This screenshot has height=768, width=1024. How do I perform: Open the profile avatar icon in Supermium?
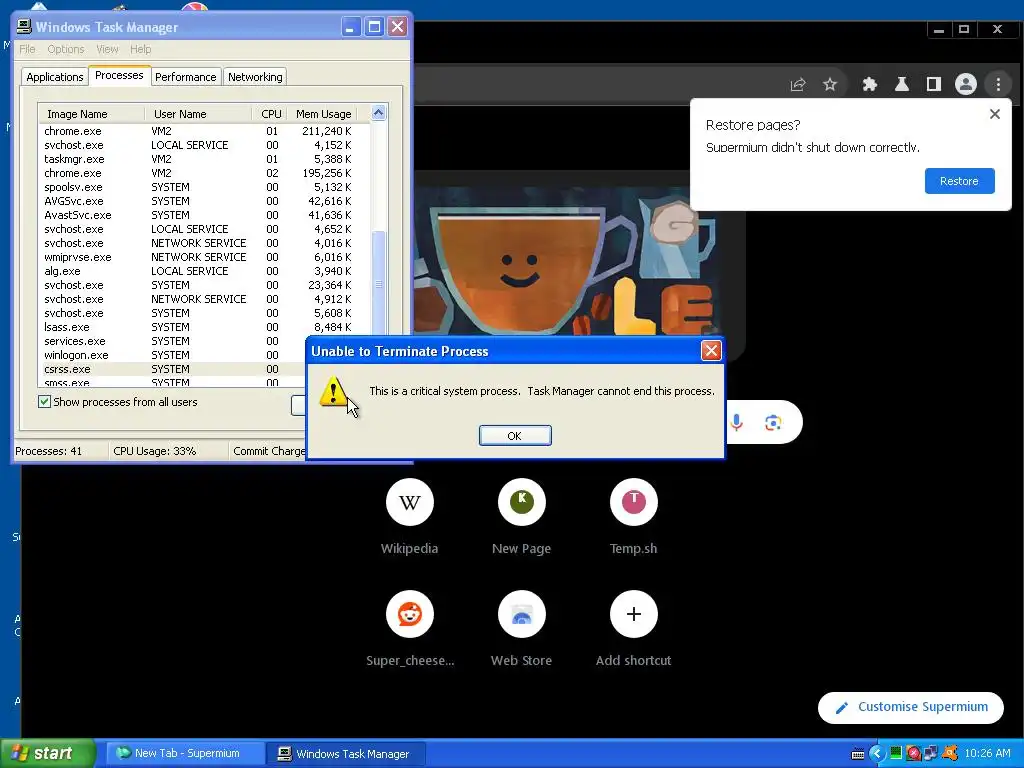click(x=966, y=84)
